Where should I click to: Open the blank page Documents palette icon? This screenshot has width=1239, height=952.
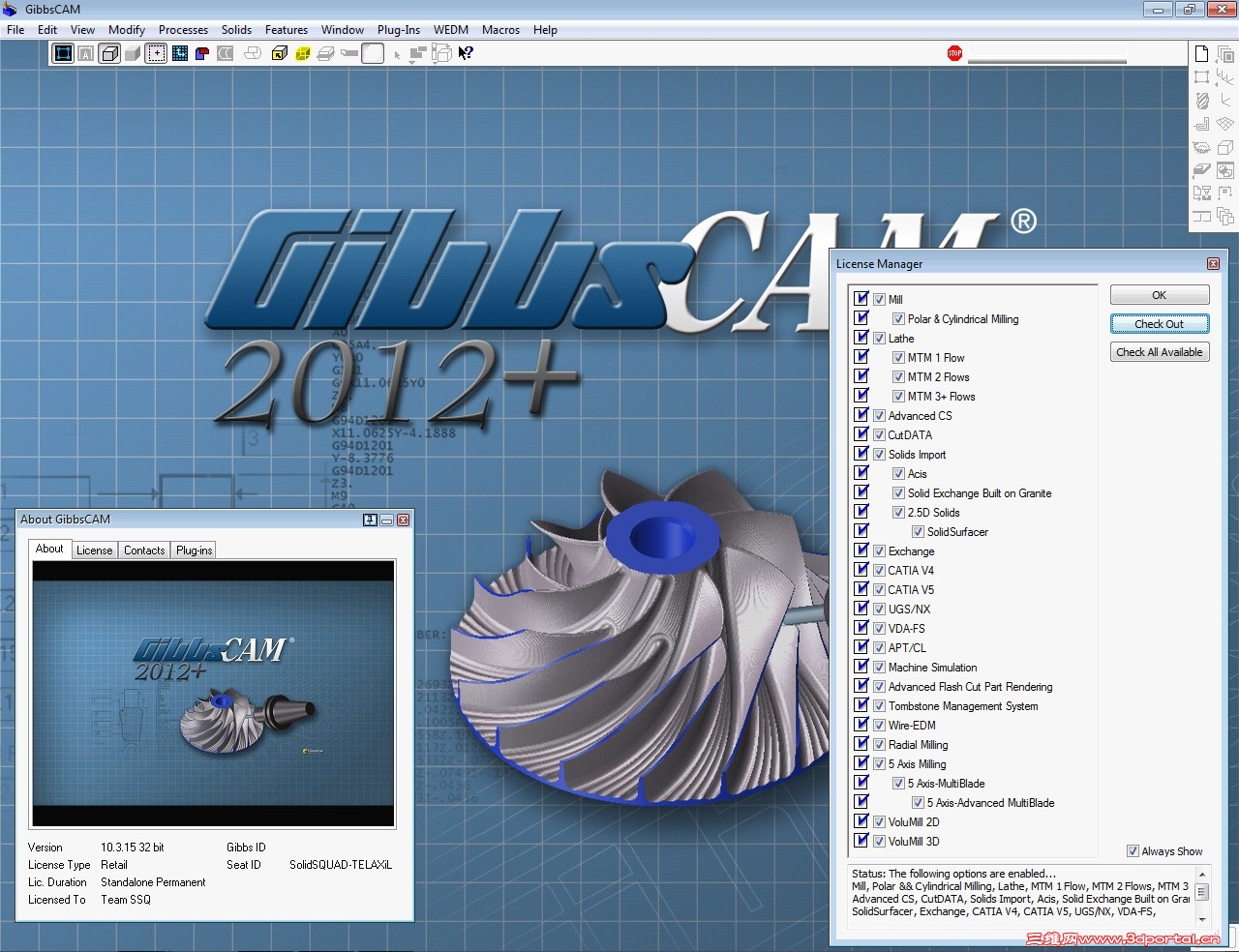coord(1201,53)
